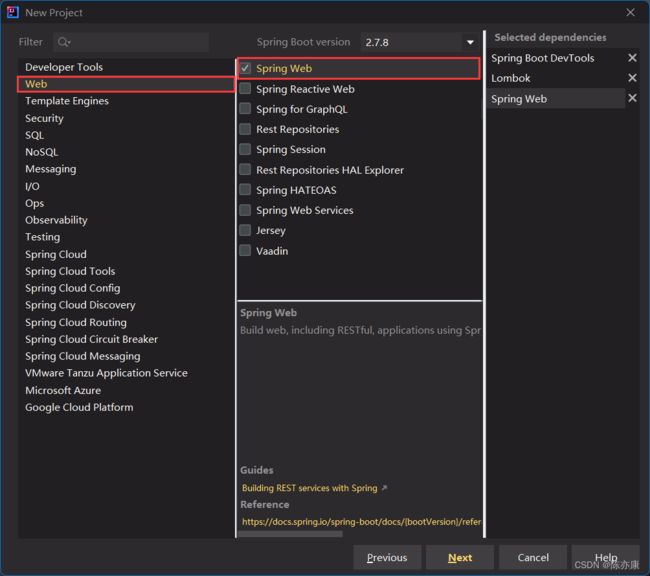Open the Messaging category
The image size is (650, 576).
(x=126, y=169)
